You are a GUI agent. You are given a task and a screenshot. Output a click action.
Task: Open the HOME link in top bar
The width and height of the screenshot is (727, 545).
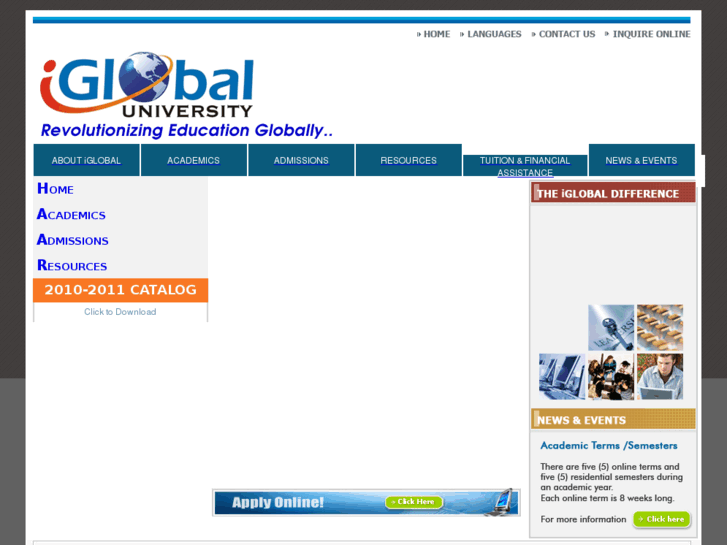coord(437,34)
